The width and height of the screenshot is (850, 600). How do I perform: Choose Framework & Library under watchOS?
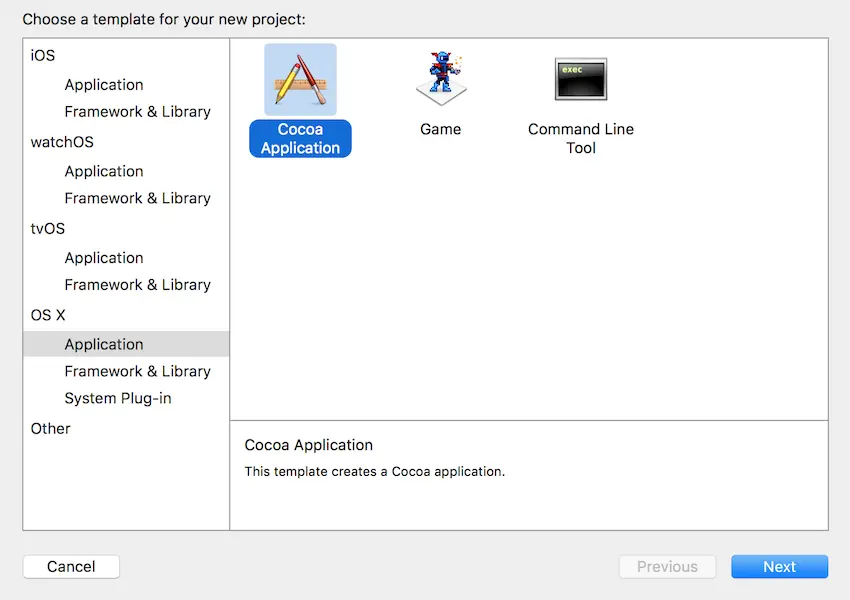pos(138,198)
